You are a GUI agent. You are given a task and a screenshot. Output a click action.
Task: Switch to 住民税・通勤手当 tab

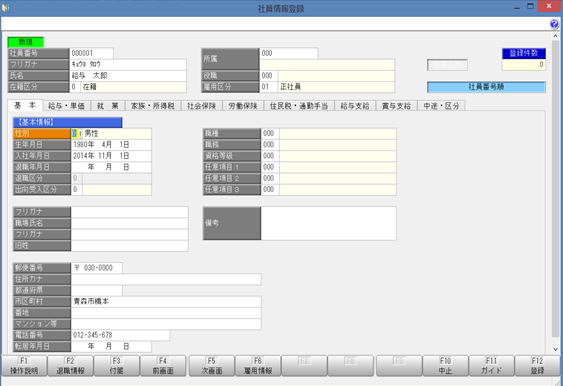[x=299, y=106]
